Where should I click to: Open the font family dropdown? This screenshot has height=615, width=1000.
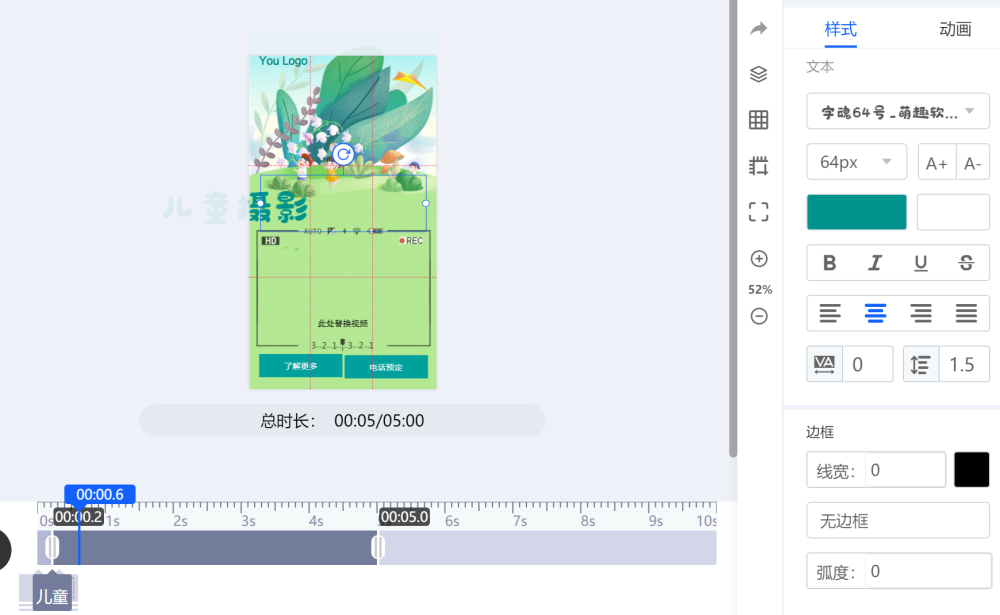click(898, 111)
